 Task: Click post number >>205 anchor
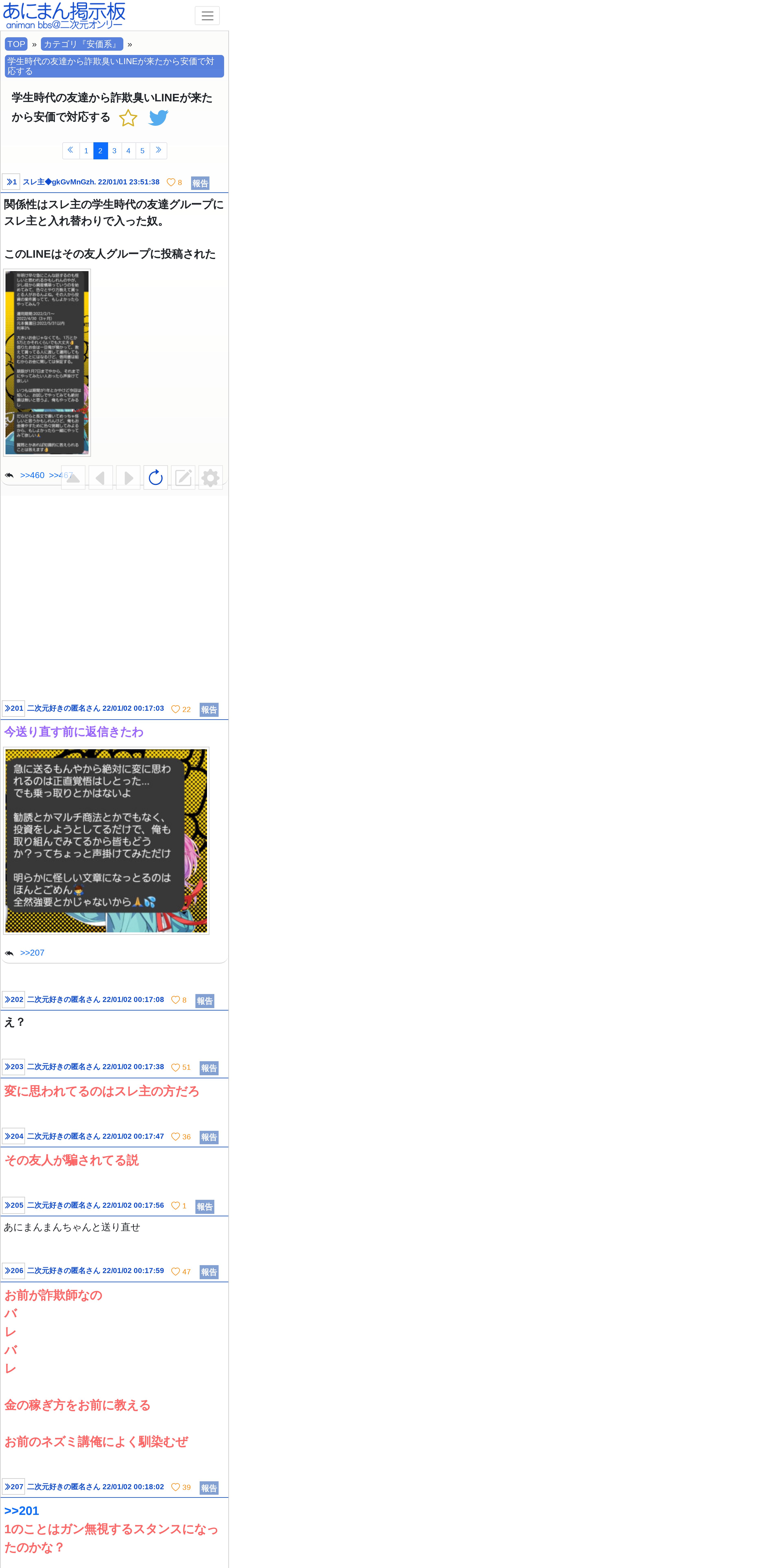tap(13, 1205)
